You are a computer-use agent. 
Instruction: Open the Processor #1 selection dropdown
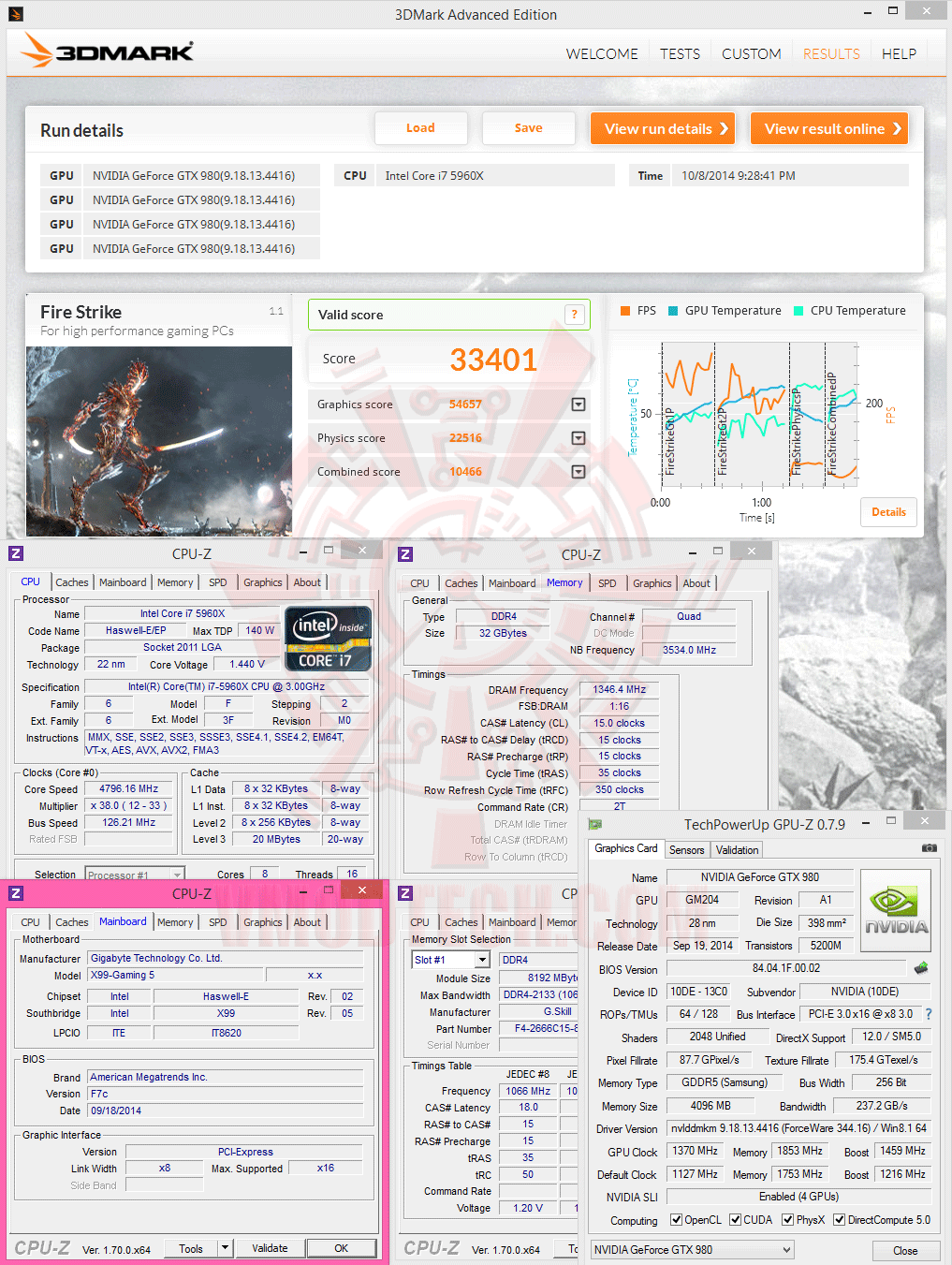pos(177,875)
